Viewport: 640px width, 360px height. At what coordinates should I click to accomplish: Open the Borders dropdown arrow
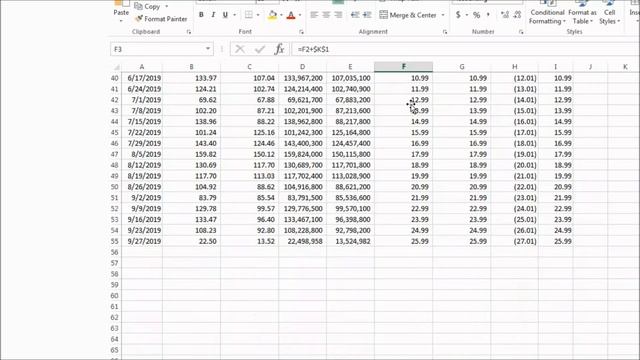(x=258, y=15)
